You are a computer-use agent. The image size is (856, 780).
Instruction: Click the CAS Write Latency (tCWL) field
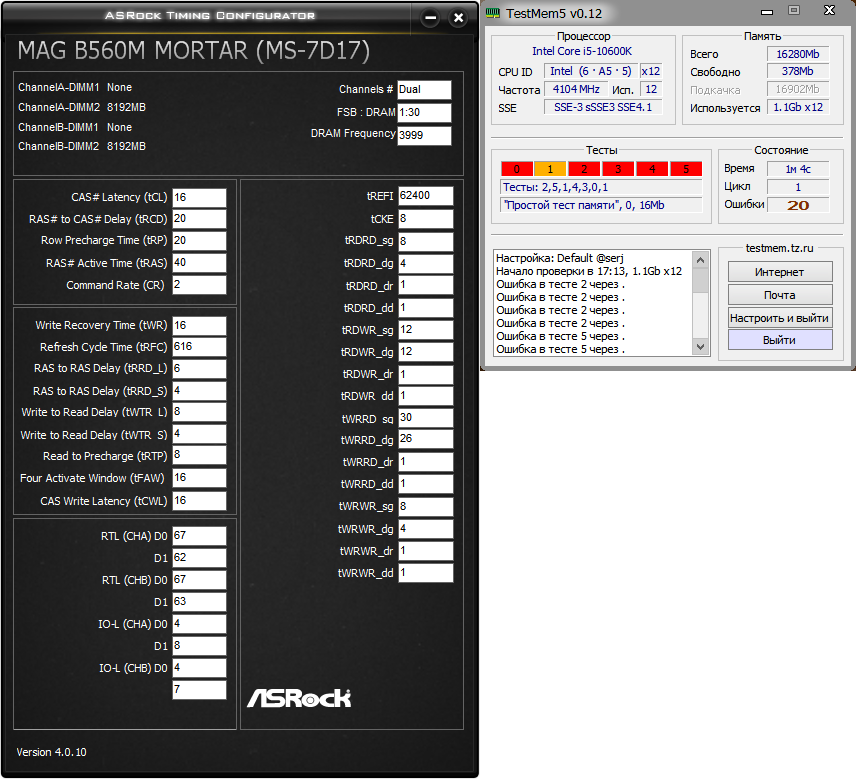tap(199, 501)
